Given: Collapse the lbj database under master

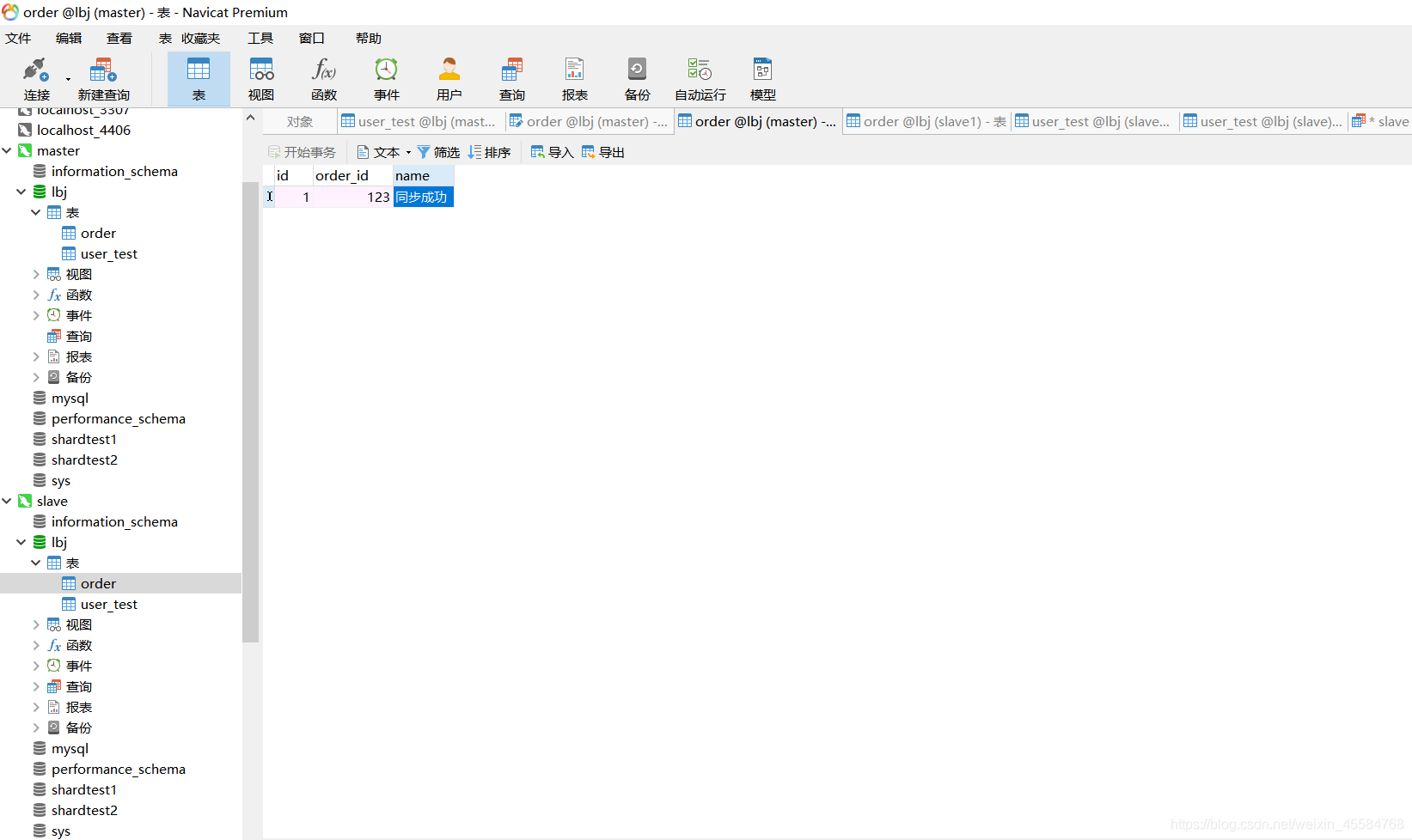Looking at the screenshot, I should tap(21, 192).
